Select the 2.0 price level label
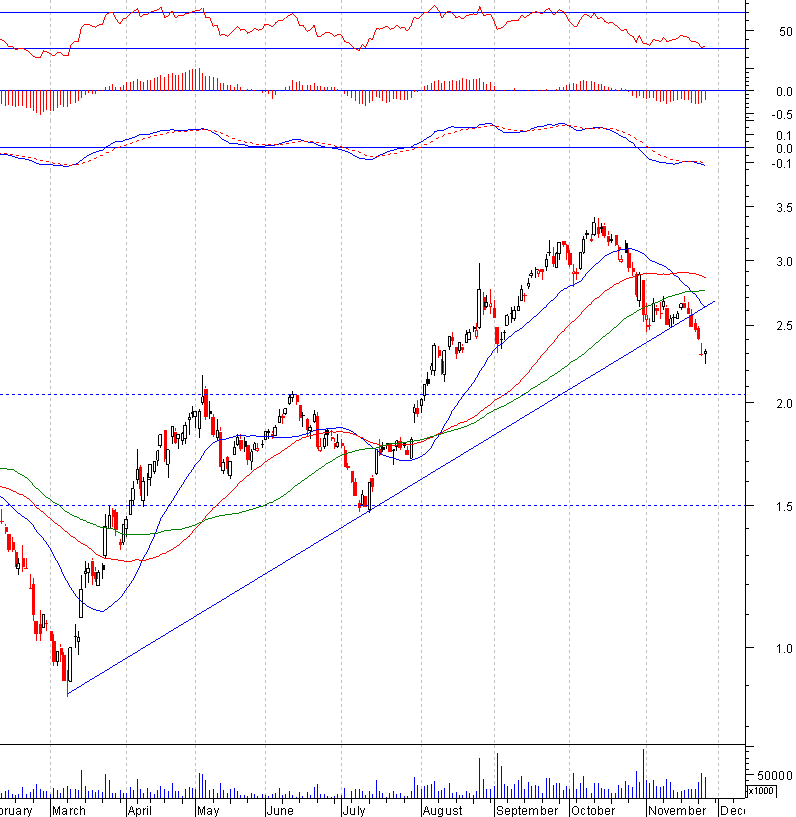This screenshot has height=817, width=796. 784,403
